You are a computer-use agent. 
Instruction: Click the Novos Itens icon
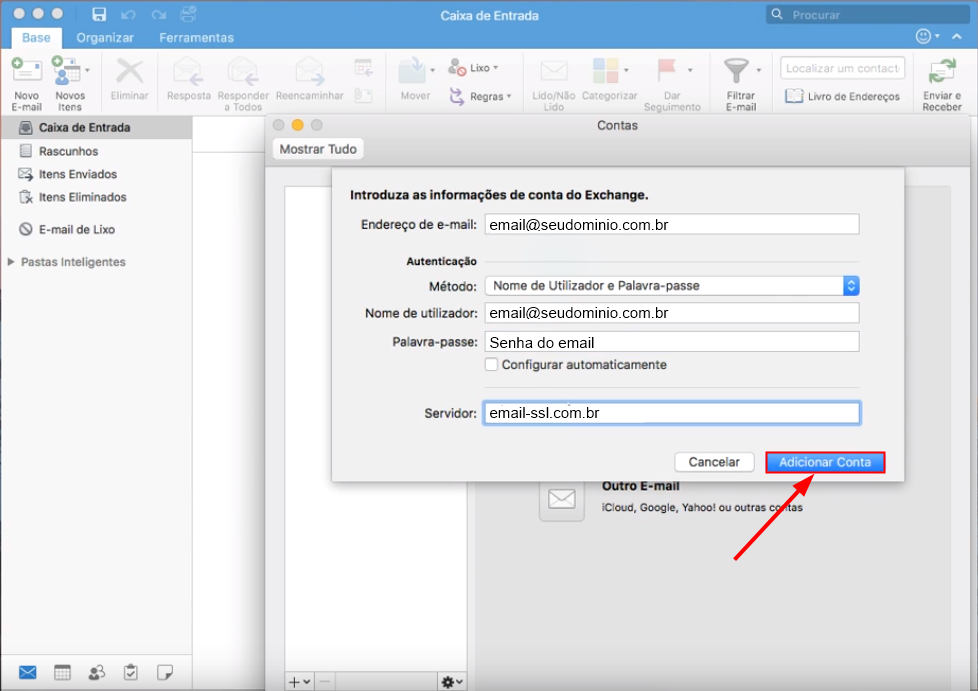66,70
